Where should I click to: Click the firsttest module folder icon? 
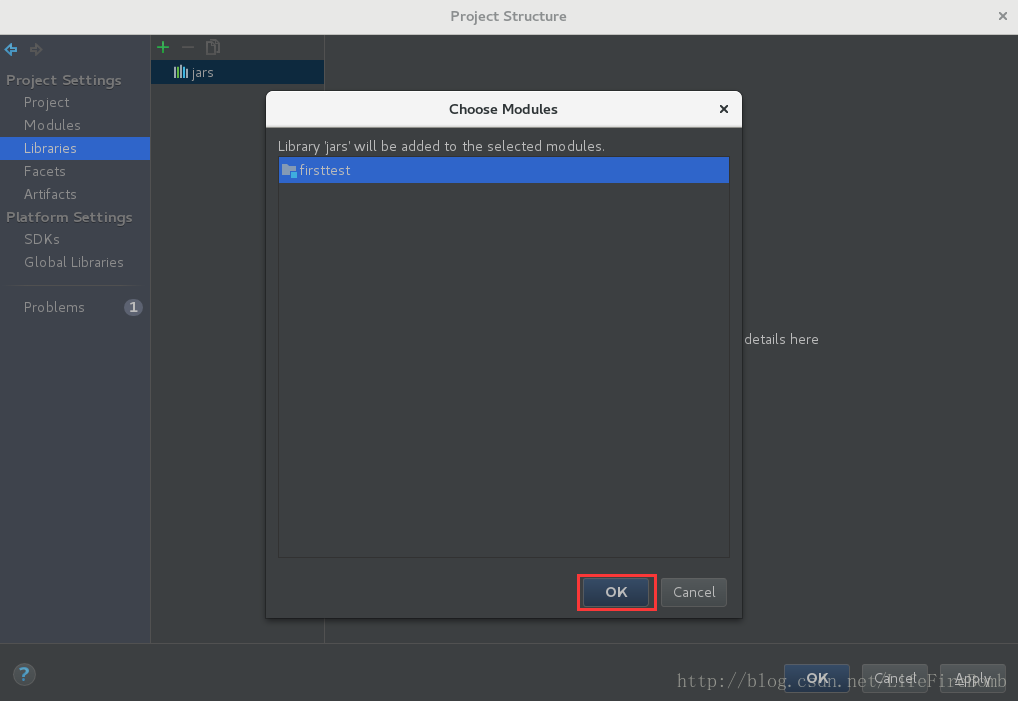pos(289,170)
